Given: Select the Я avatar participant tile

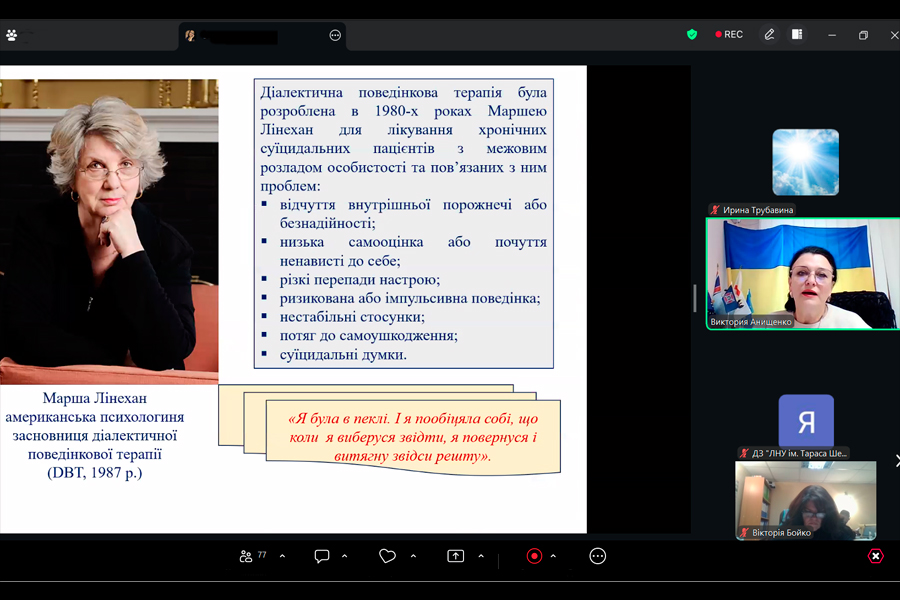Looking at the screenshot, I should pos(806,422).
